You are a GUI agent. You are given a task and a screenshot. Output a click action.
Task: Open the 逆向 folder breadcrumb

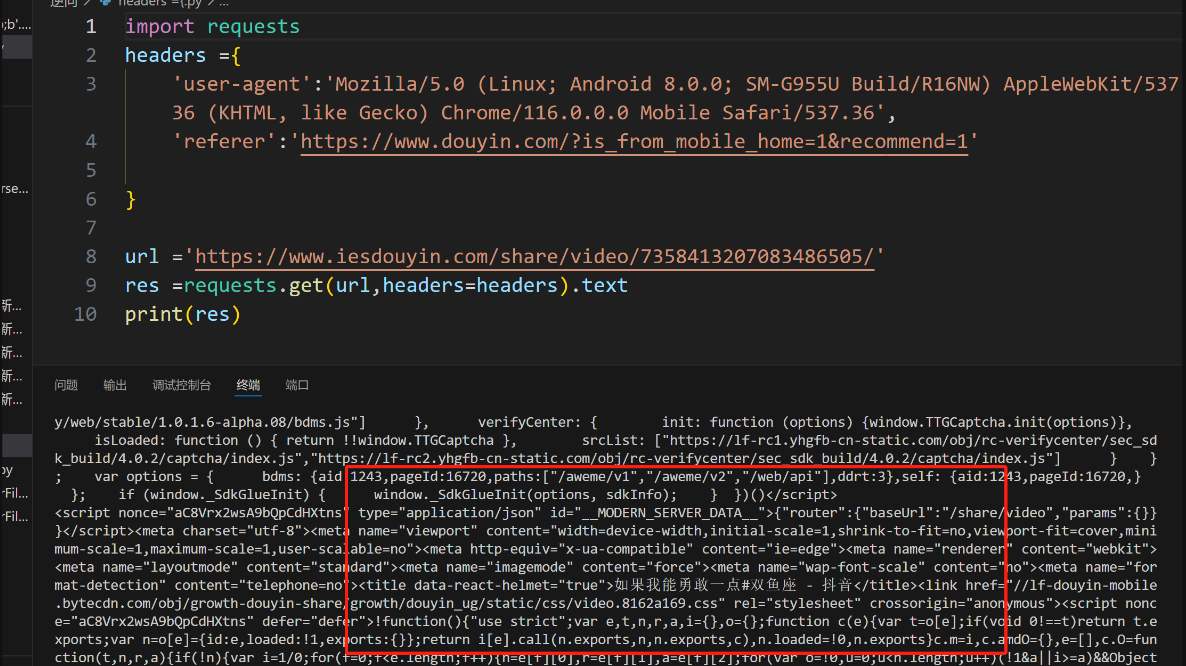coord(64,4)
